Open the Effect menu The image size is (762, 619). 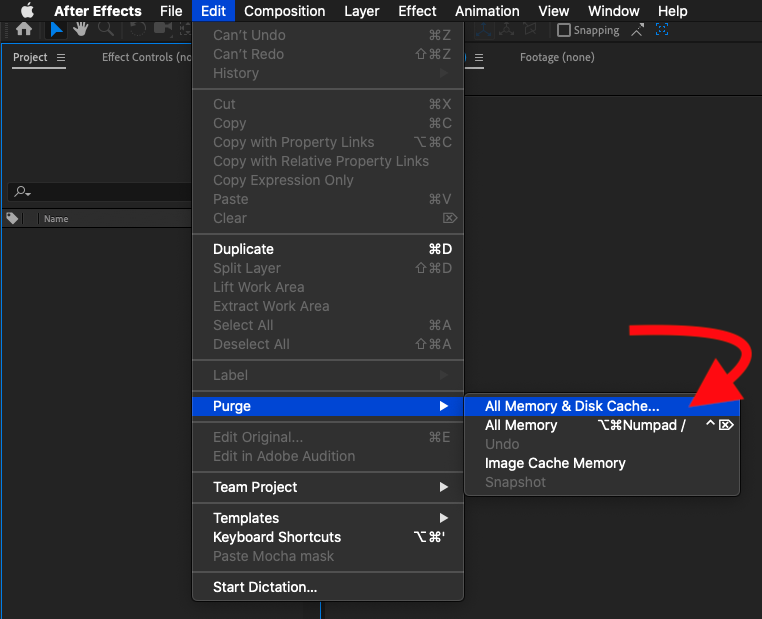pos(417,11)
